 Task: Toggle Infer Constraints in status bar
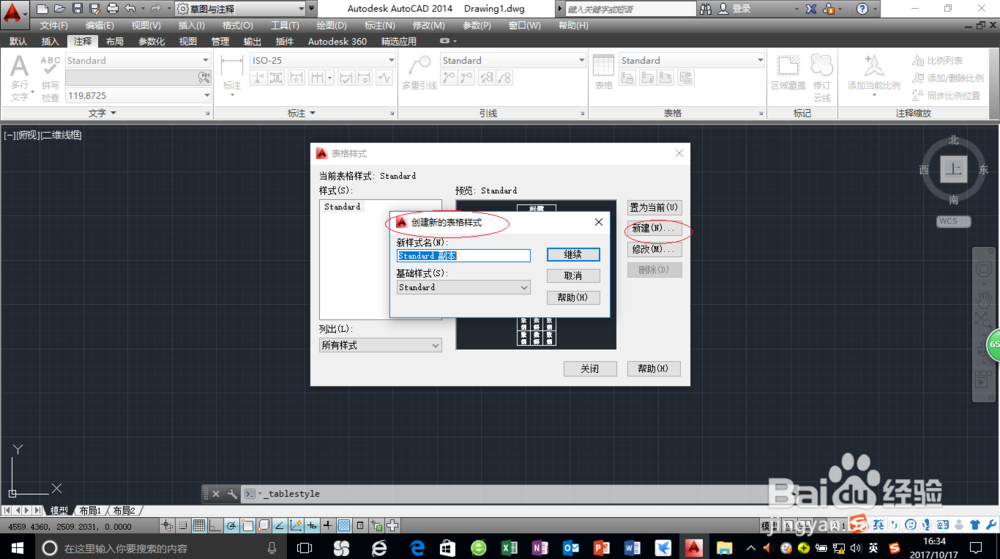point(167,526)
